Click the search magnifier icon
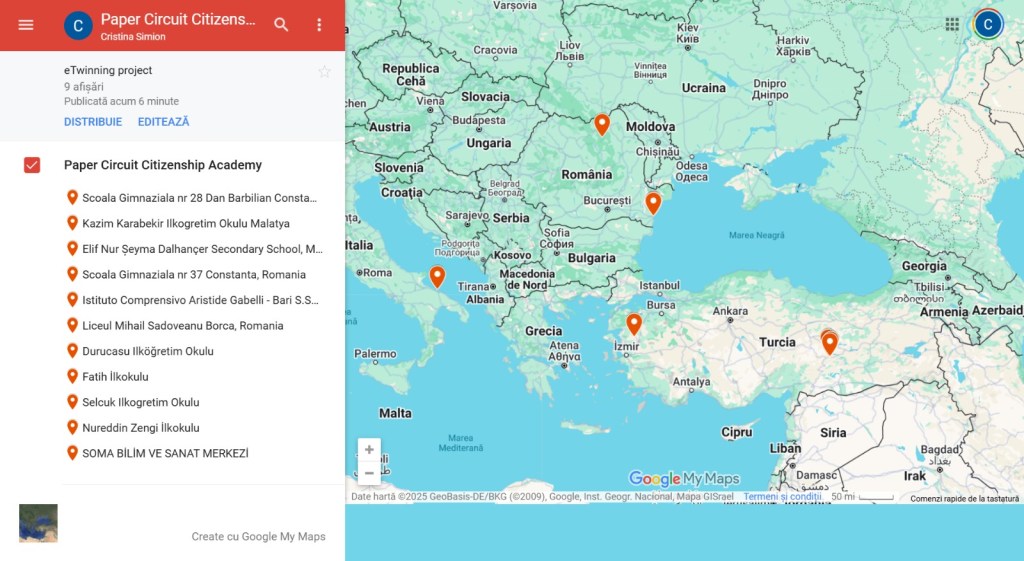1024x561 pixels. point(282,25)
